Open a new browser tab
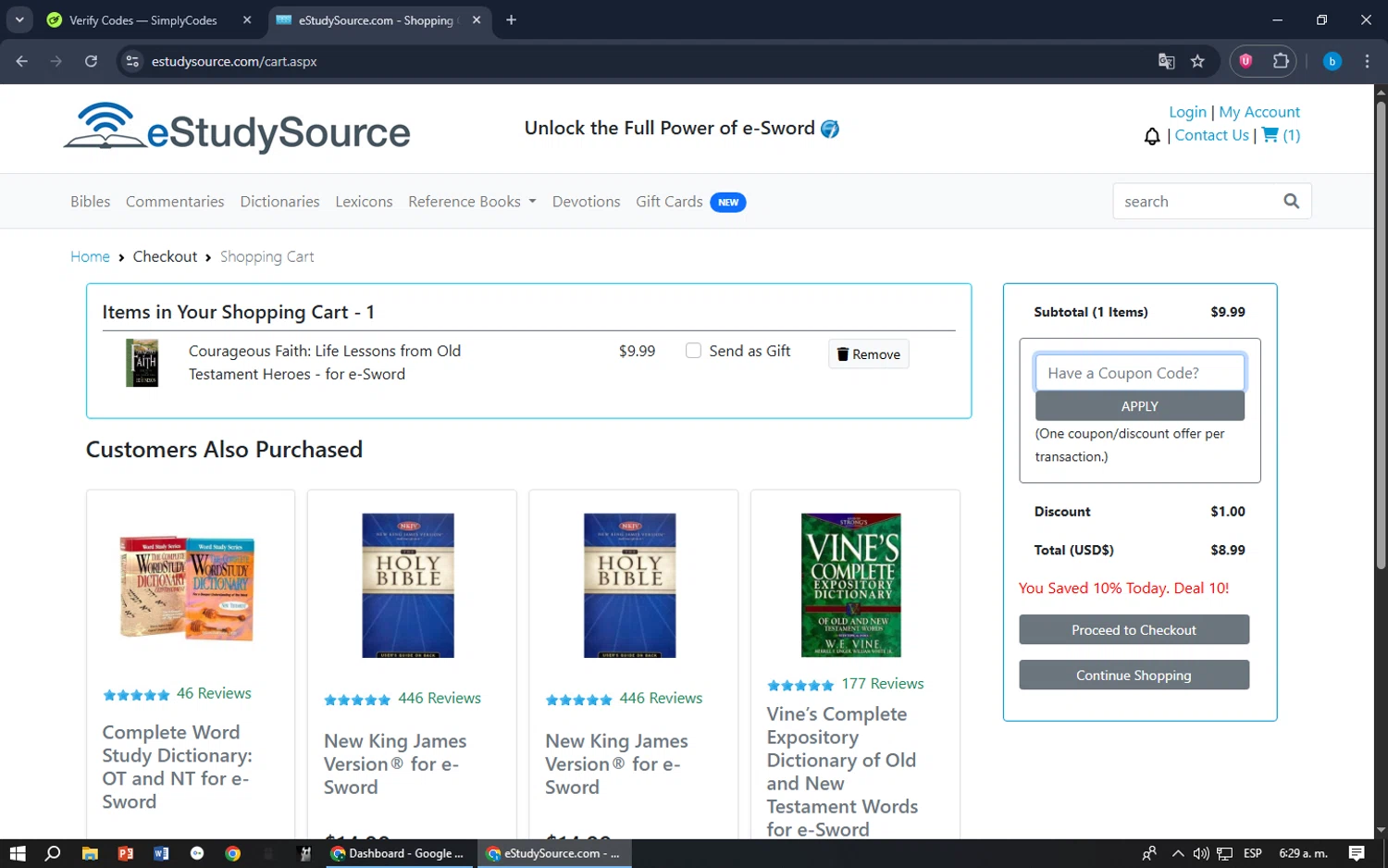Viewport: 1388px width, 868px height. click(511, 19)
